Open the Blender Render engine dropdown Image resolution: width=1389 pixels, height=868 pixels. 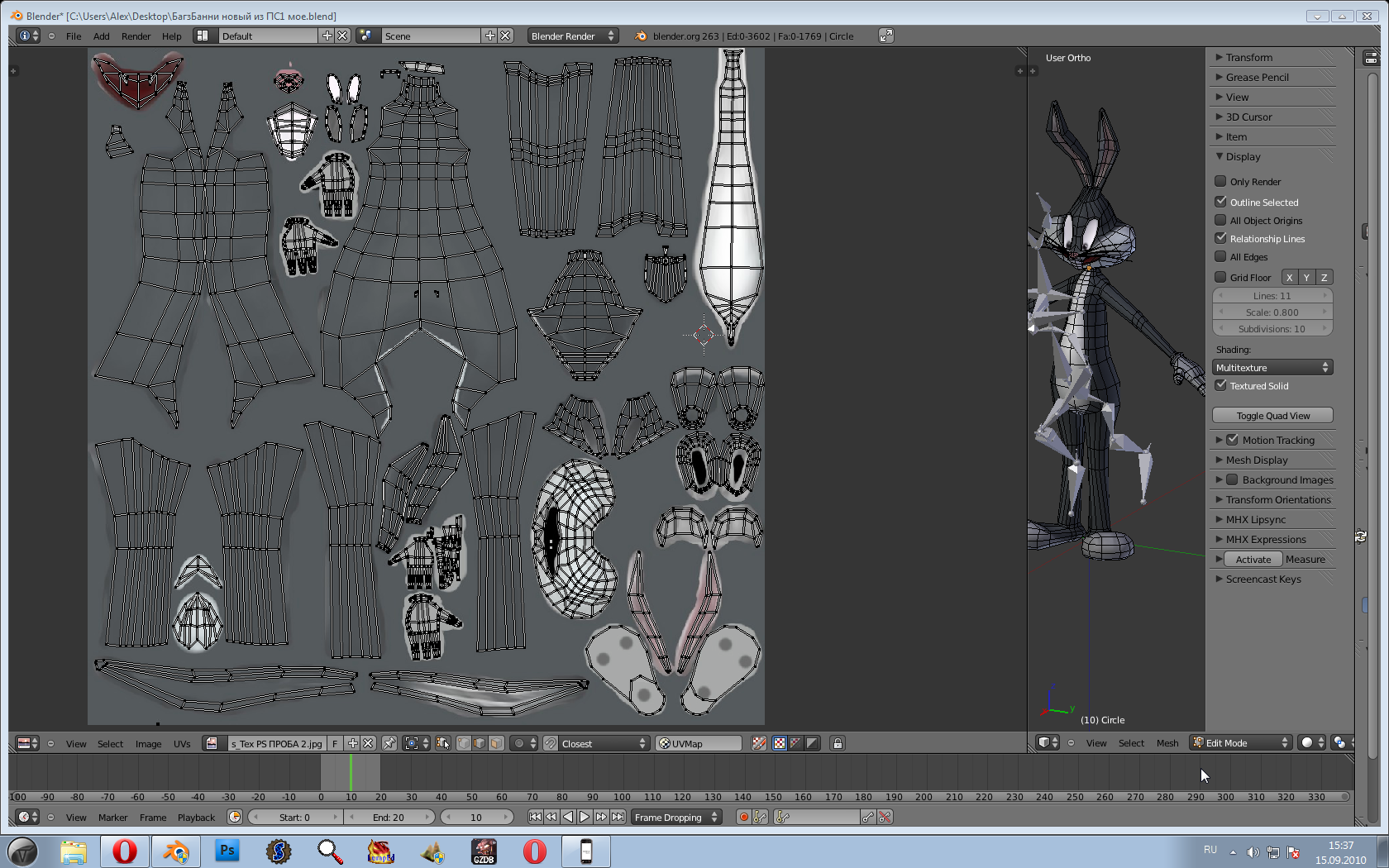point(573,36)
